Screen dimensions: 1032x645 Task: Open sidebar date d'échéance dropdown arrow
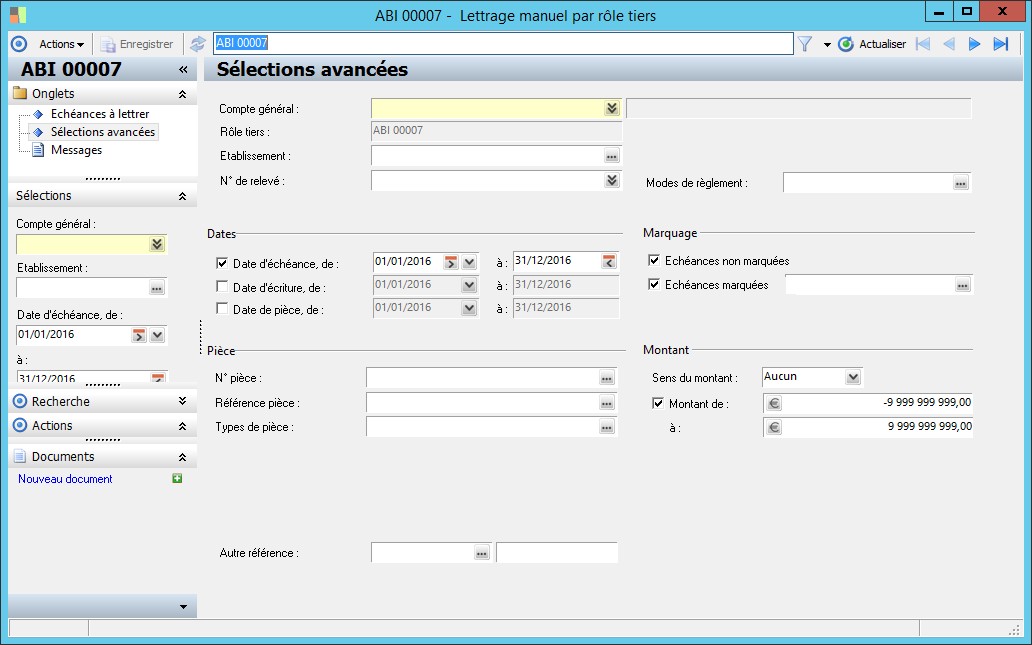[x=157, y=335]
